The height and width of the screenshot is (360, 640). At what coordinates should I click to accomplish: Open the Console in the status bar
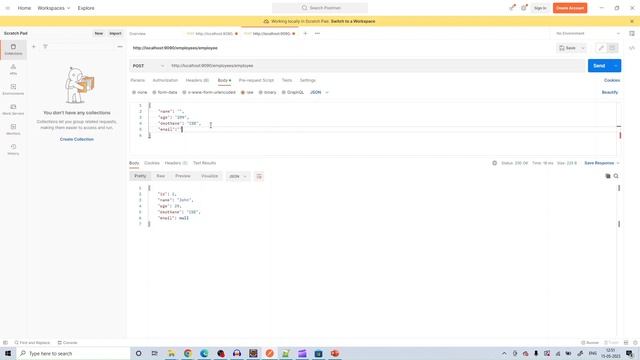[67, 342]
